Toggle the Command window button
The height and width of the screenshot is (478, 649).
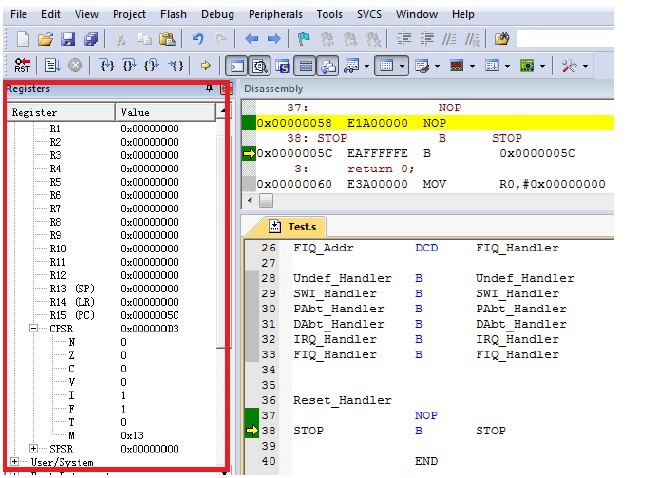pyautogui.click(x=238, y=65)
